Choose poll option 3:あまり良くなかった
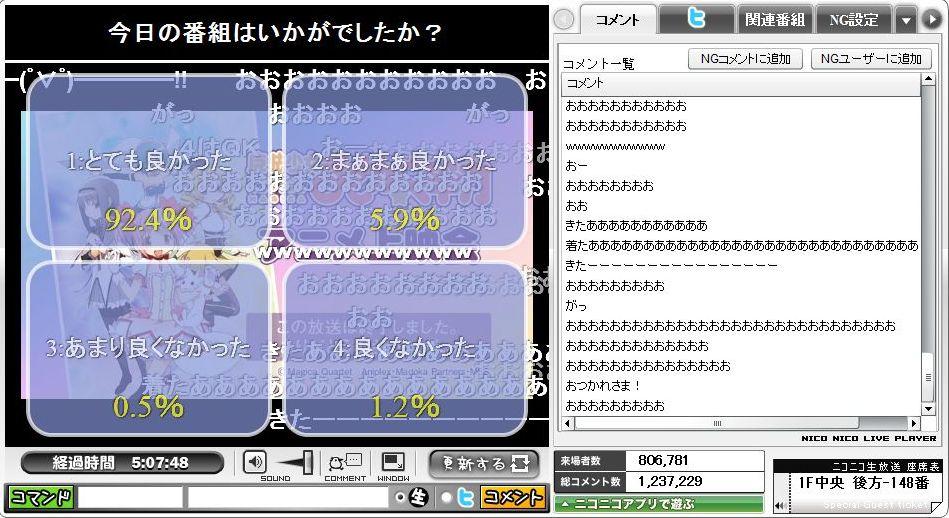949x518 pixels. (x=148, y=349)
